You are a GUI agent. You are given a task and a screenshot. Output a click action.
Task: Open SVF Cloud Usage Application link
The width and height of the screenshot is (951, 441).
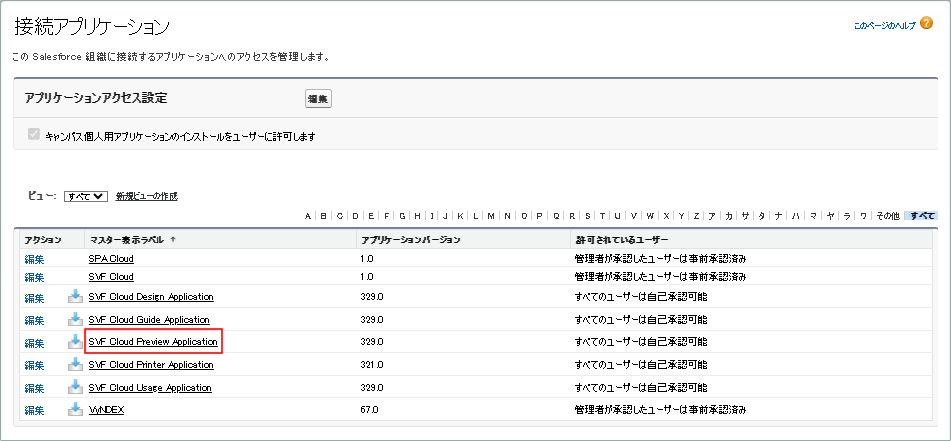tap(150, 388)
